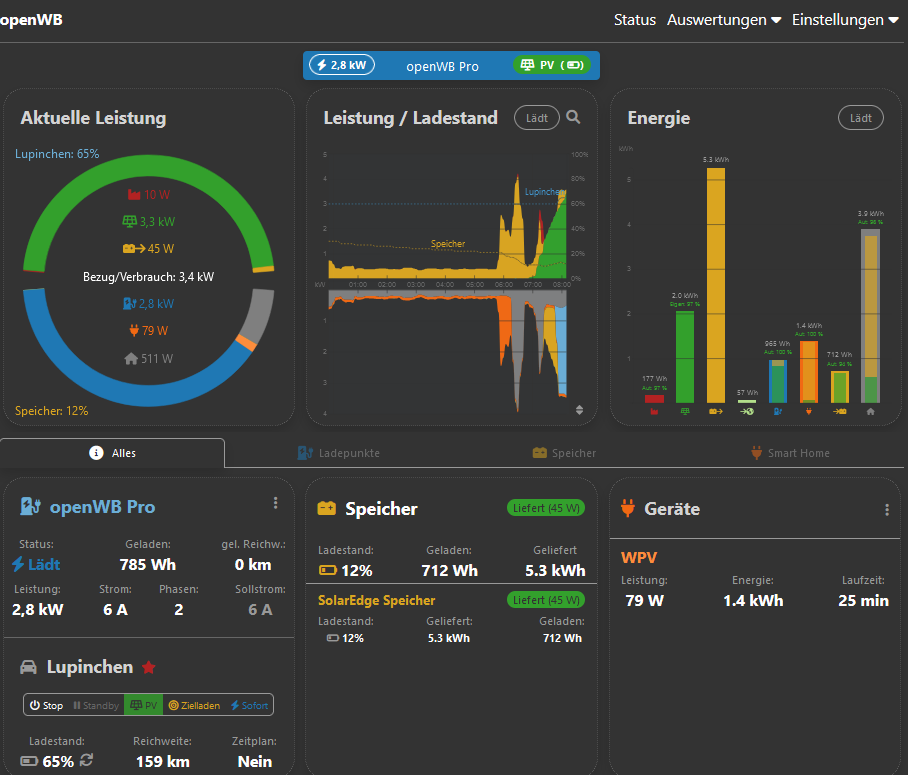
Task: Open the Geräte three-dot menu
Action: coord(887,510)
